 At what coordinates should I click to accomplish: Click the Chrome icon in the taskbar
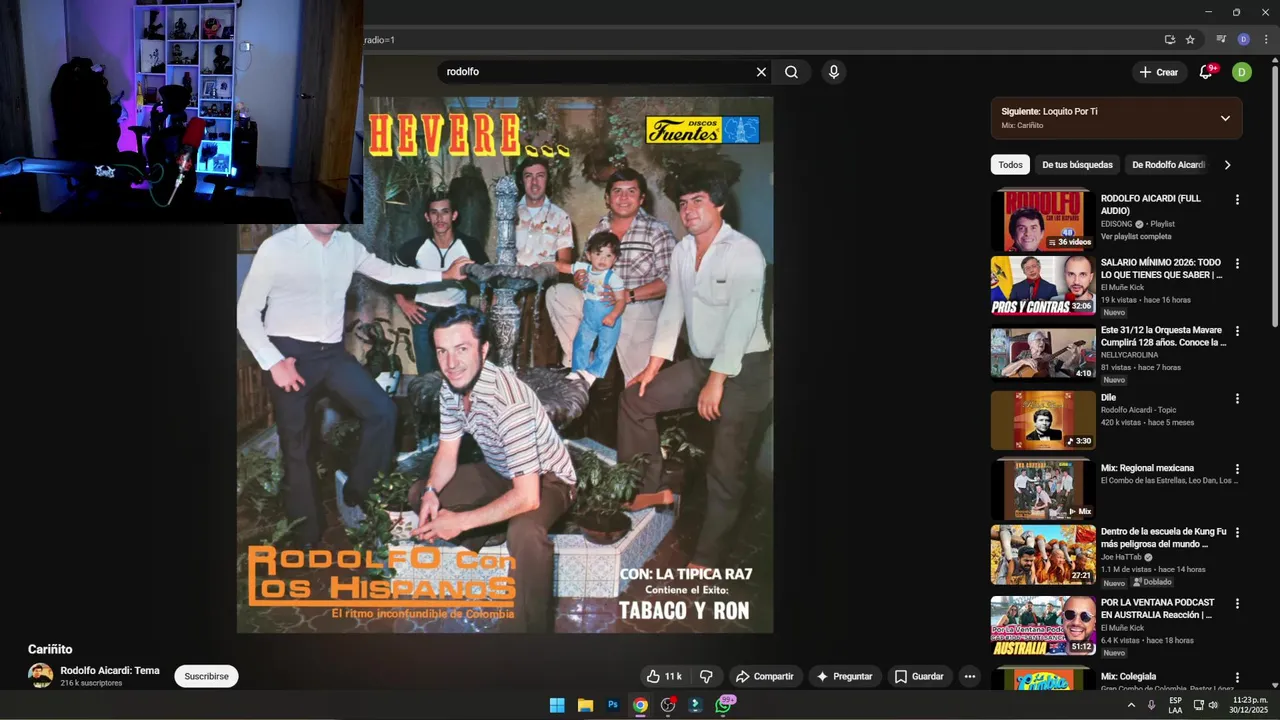click(x=640, y=705)
